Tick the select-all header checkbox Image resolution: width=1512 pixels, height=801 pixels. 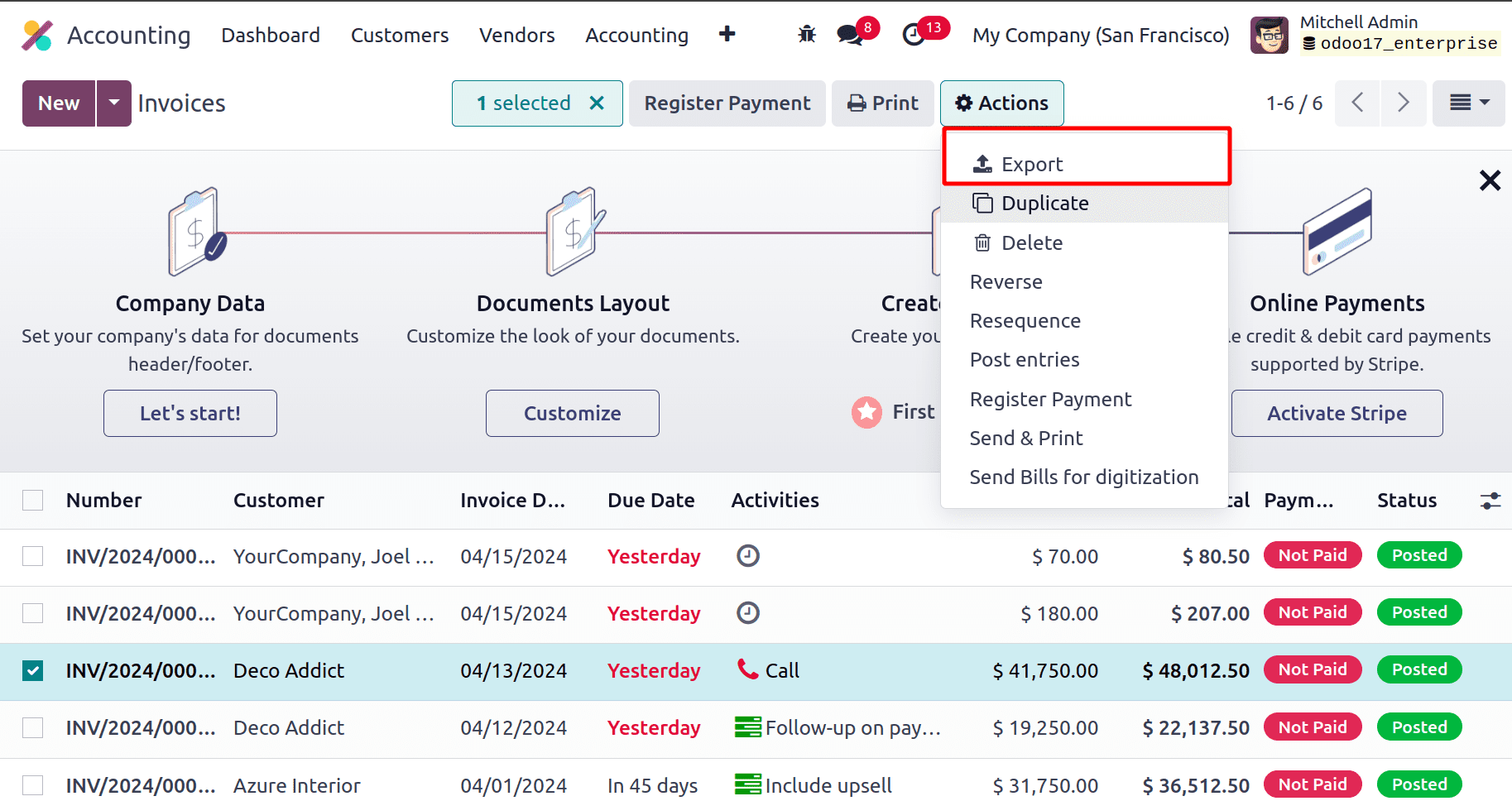pos(32,501)
